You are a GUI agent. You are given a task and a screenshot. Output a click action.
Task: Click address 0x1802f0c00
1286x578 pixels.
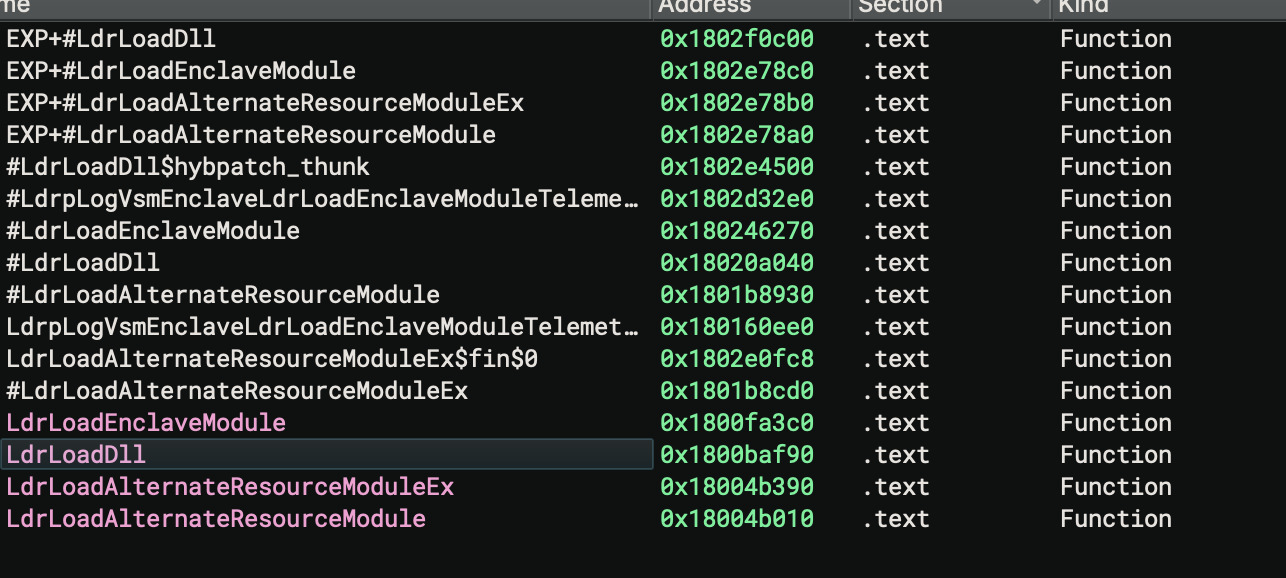point(737,39)
